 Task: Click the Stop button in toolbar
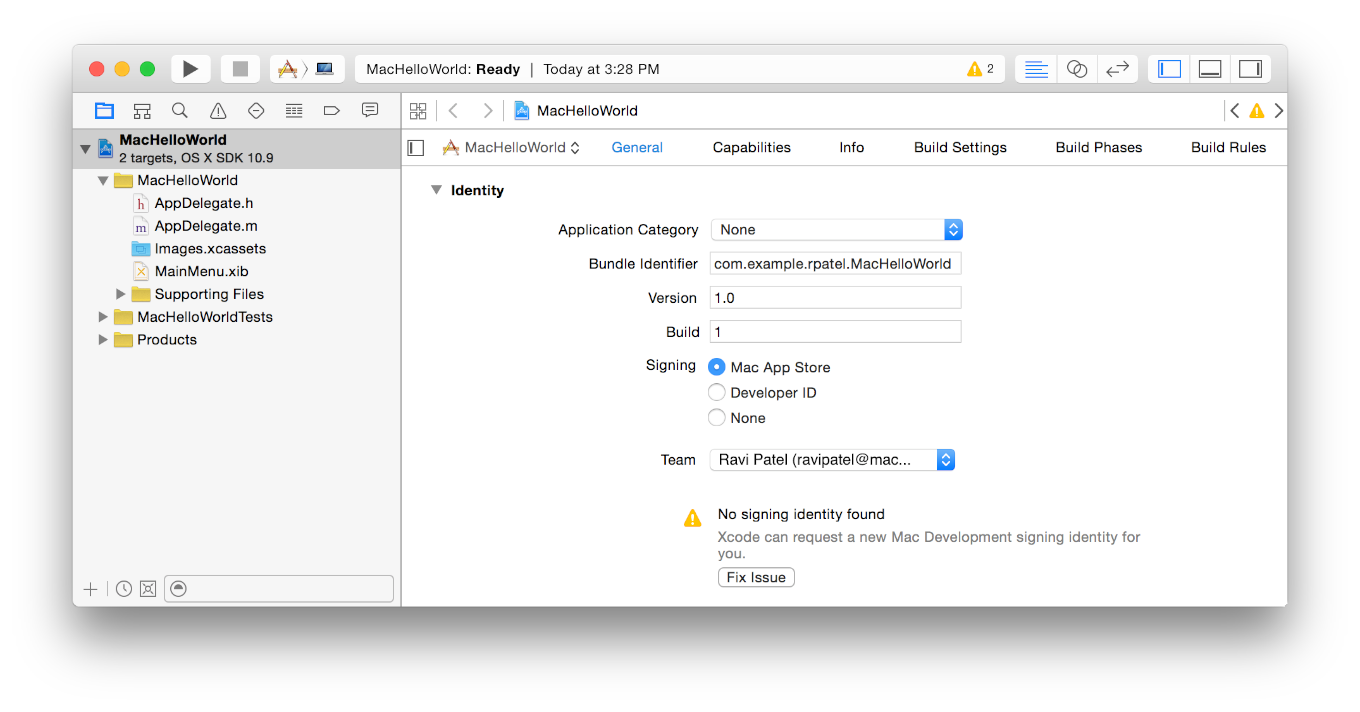tap(240, 69)
